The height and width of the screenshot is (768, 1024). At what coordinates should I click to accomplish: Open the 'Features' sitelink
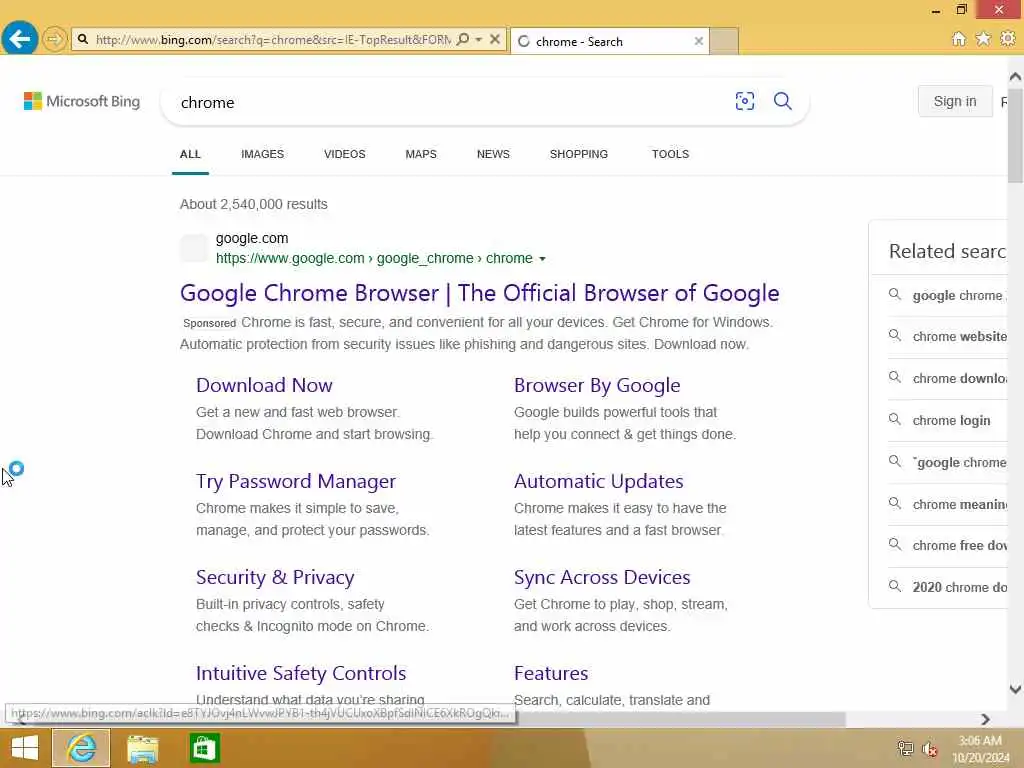[x=551, y=673]
